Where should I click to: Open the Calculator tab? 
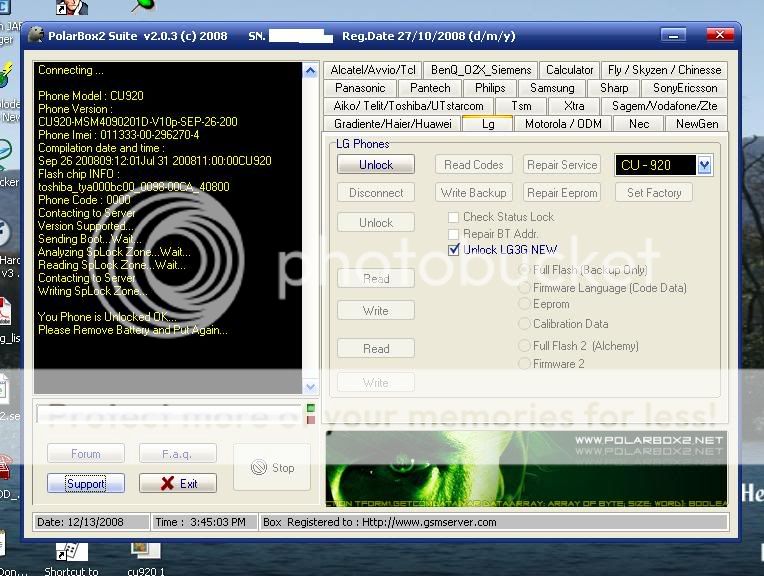point(569,70)
